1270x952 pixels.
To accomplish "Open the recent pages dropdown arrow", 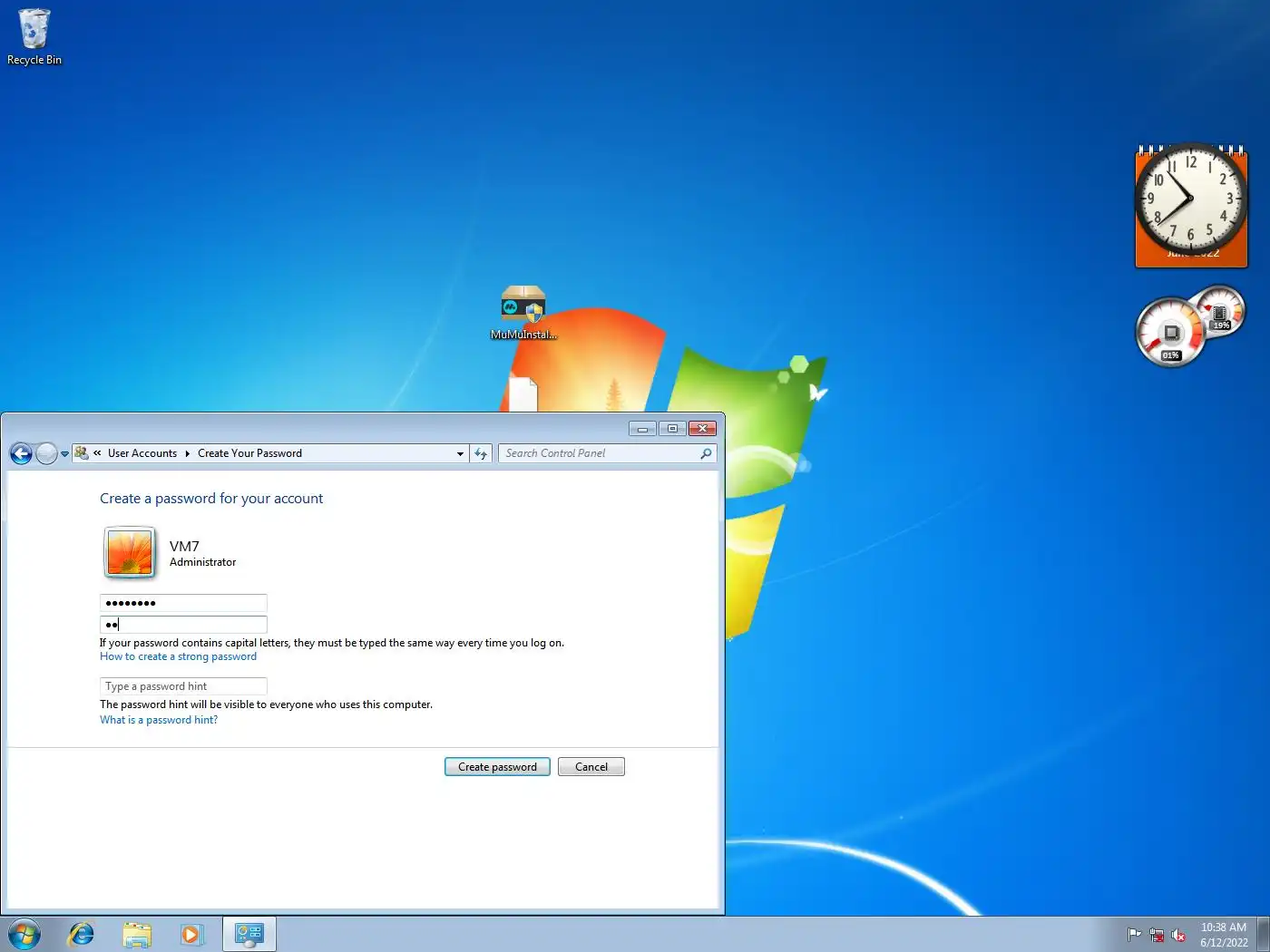I will pos(64,453).
